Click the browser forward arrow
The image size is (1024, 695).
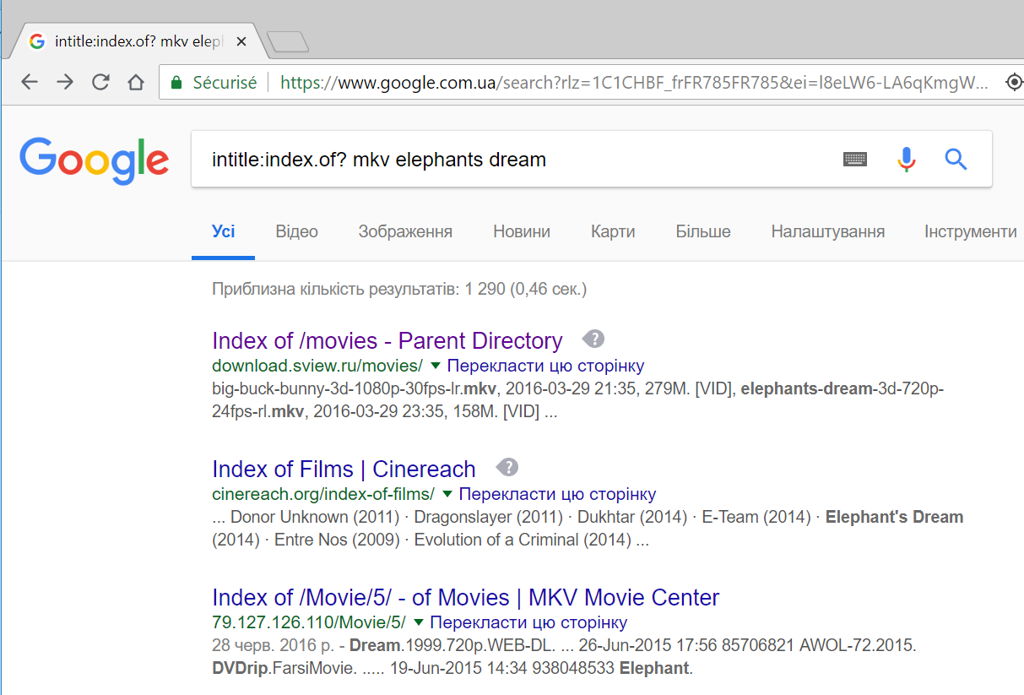click(65, 82)
